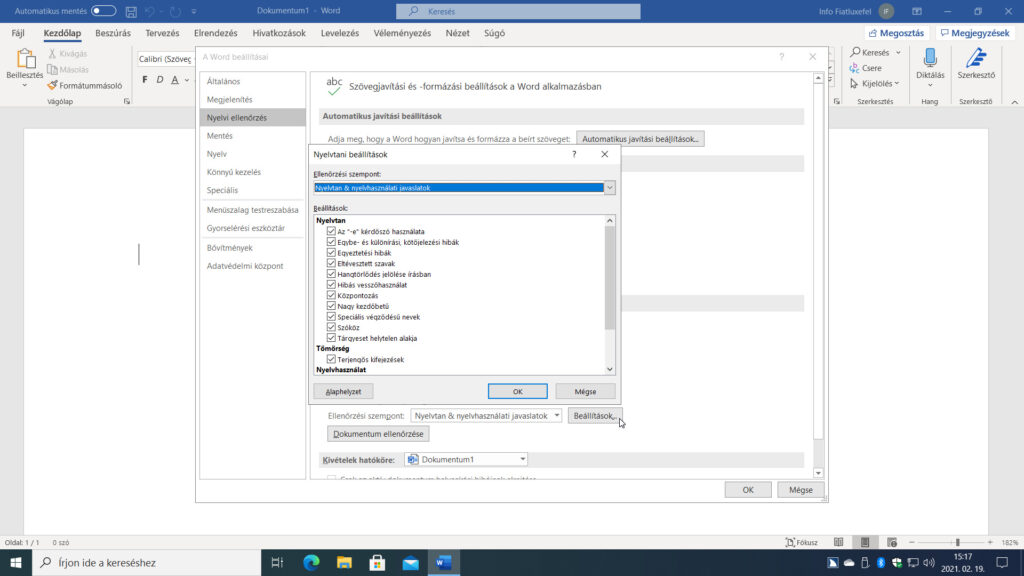This screenshot has height=576, width=1024.
Task: Expand the Beillesztés paste options arrow
Action: (25, 86)
